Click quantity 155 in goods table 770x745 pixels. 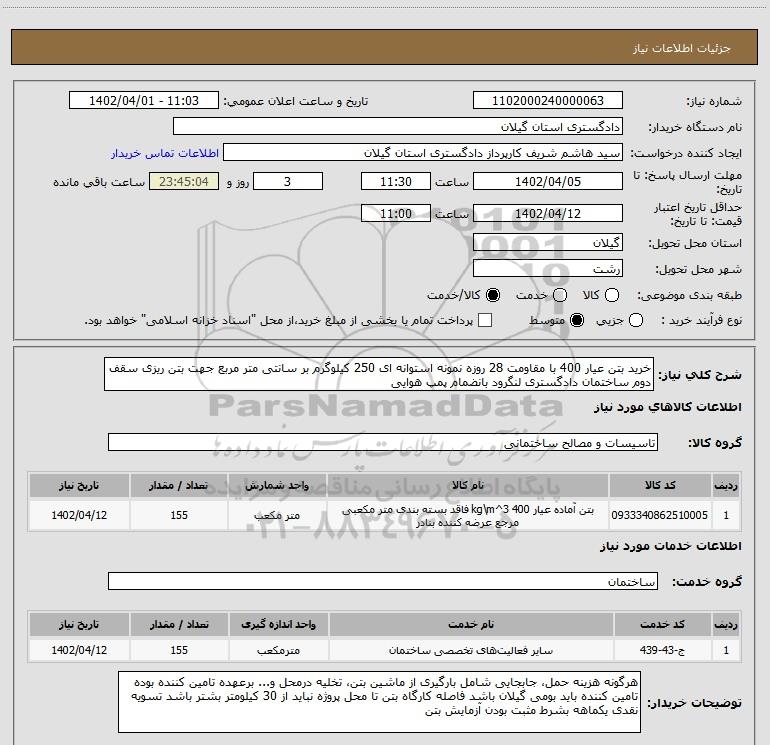tap(179, 515)
